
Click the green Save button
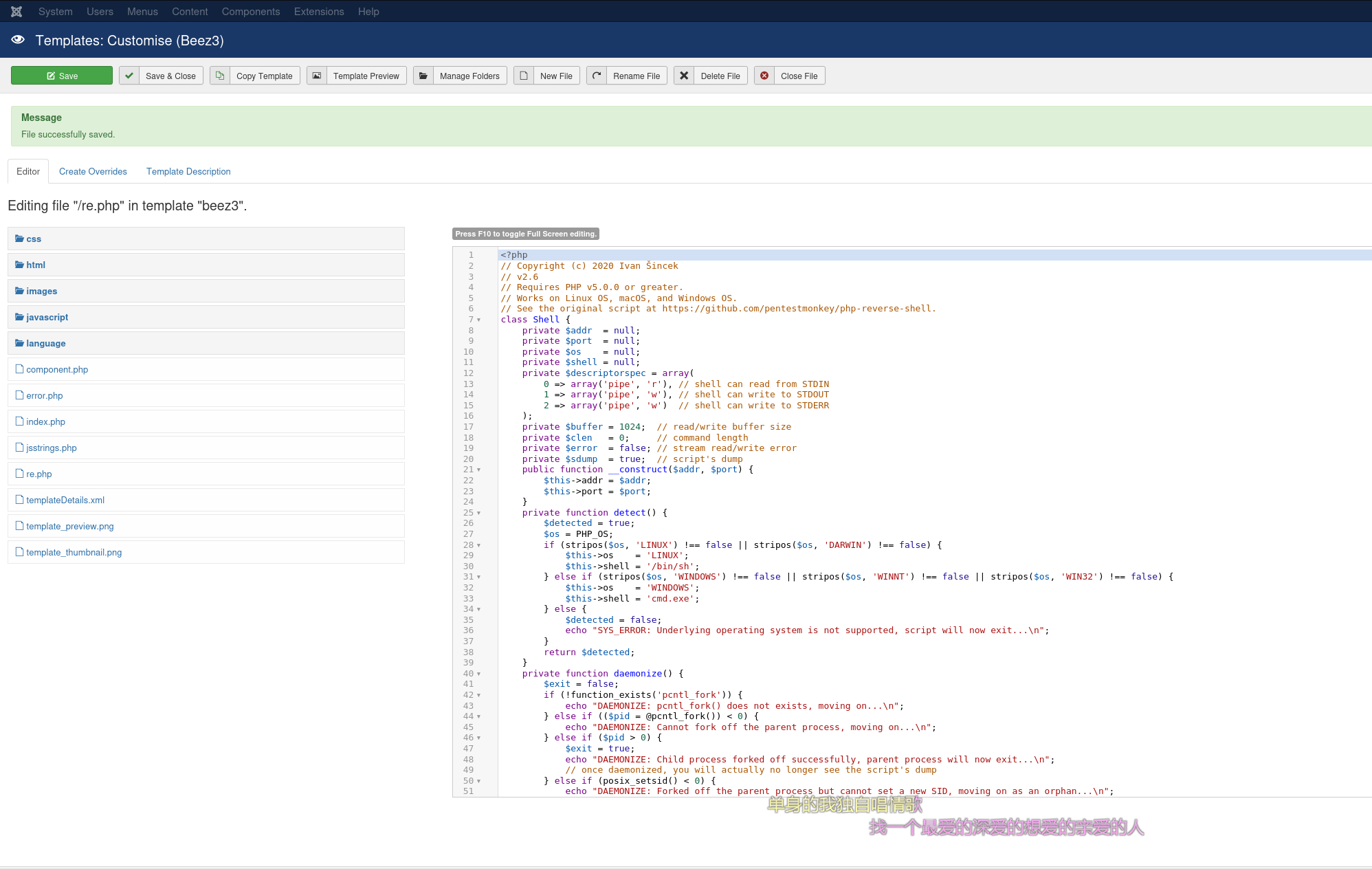point(62,76)
